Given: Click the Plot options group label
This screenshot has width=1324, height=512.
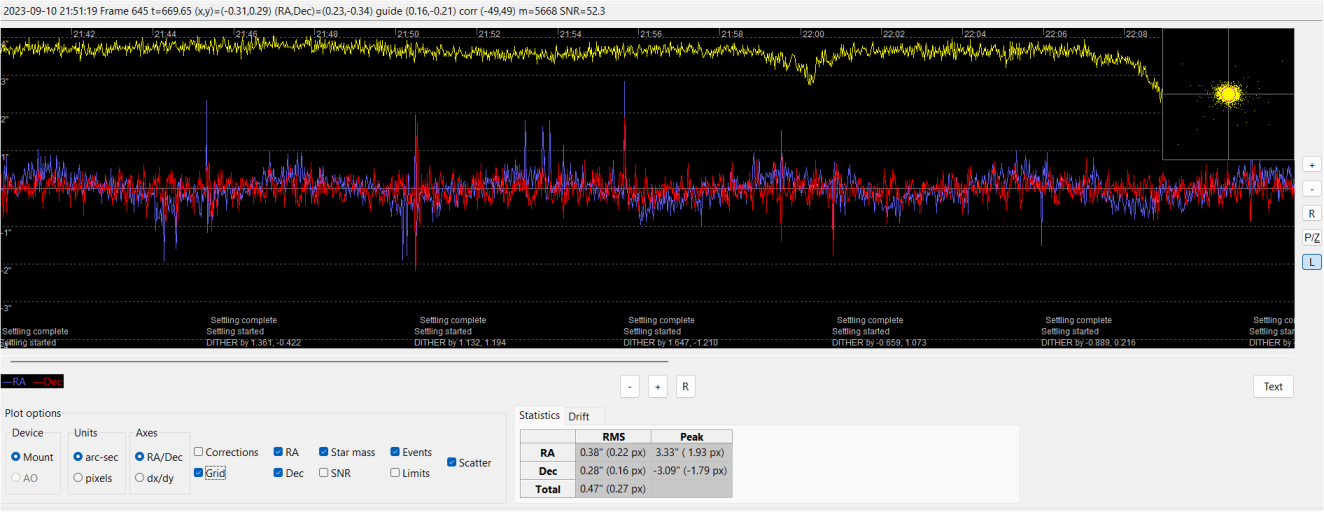Looking at the screenshot, I should [33, 413].
